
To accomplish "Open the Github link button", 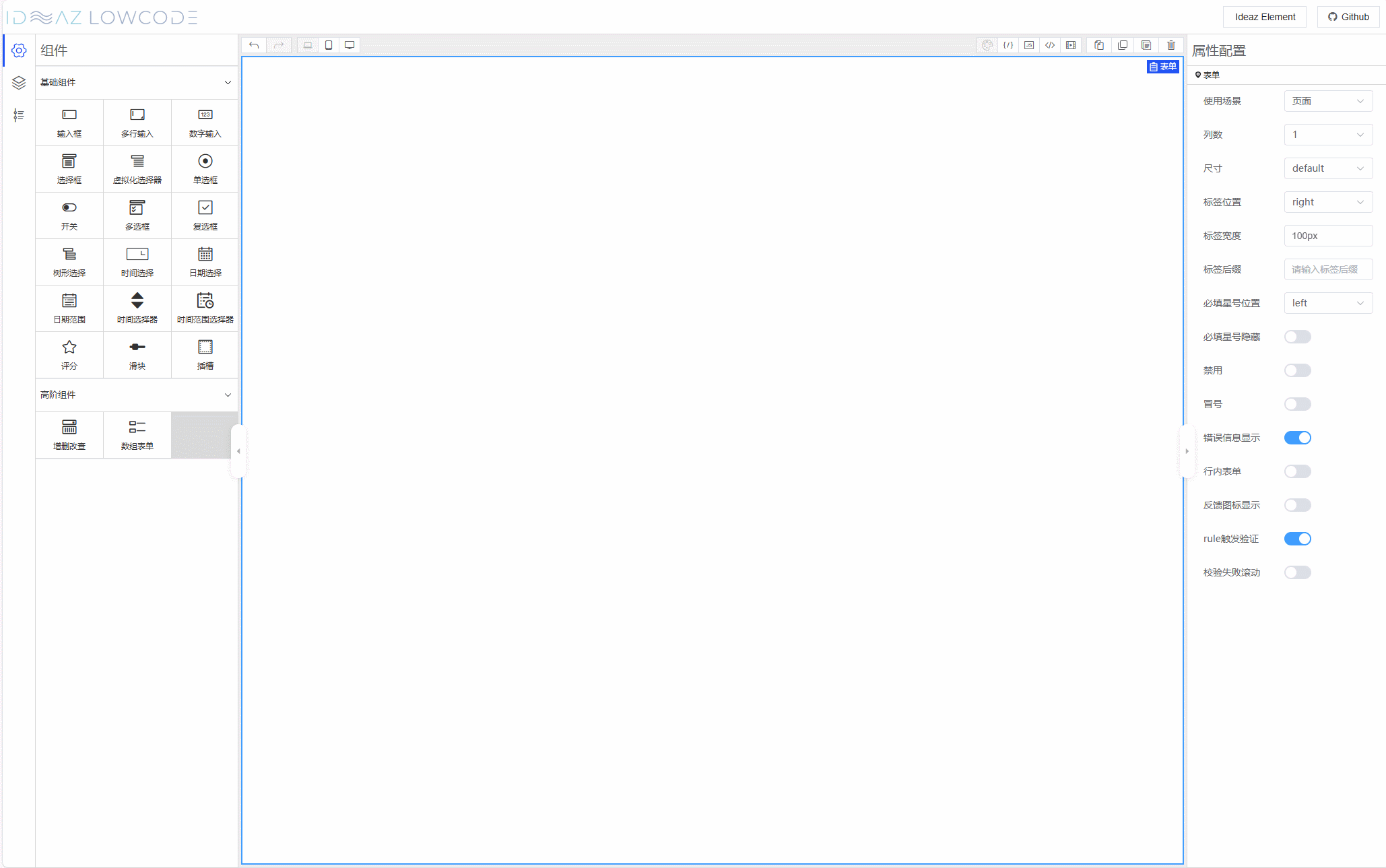I will 1348,17.
